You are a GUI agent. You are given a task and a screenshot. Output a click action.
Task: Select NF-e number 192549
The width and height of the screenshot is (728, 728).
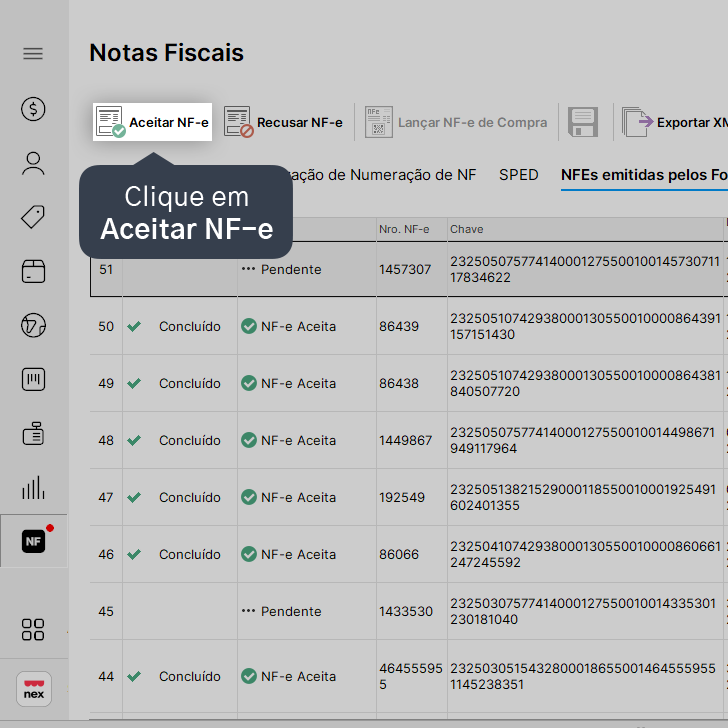click(402, 497)
